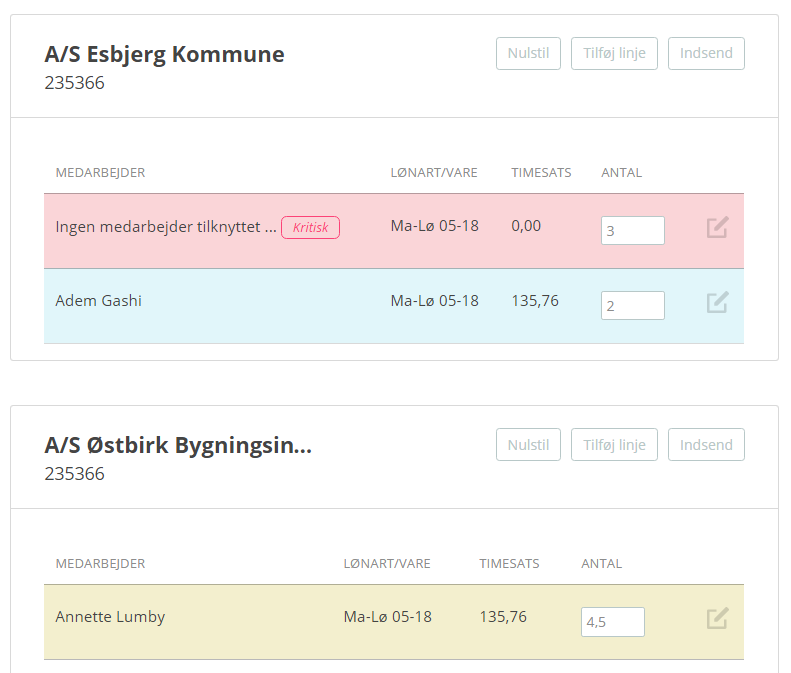Focus Annette Lumby's Antal field with 4,5
The image size is (791, 673).
(612, 622)
